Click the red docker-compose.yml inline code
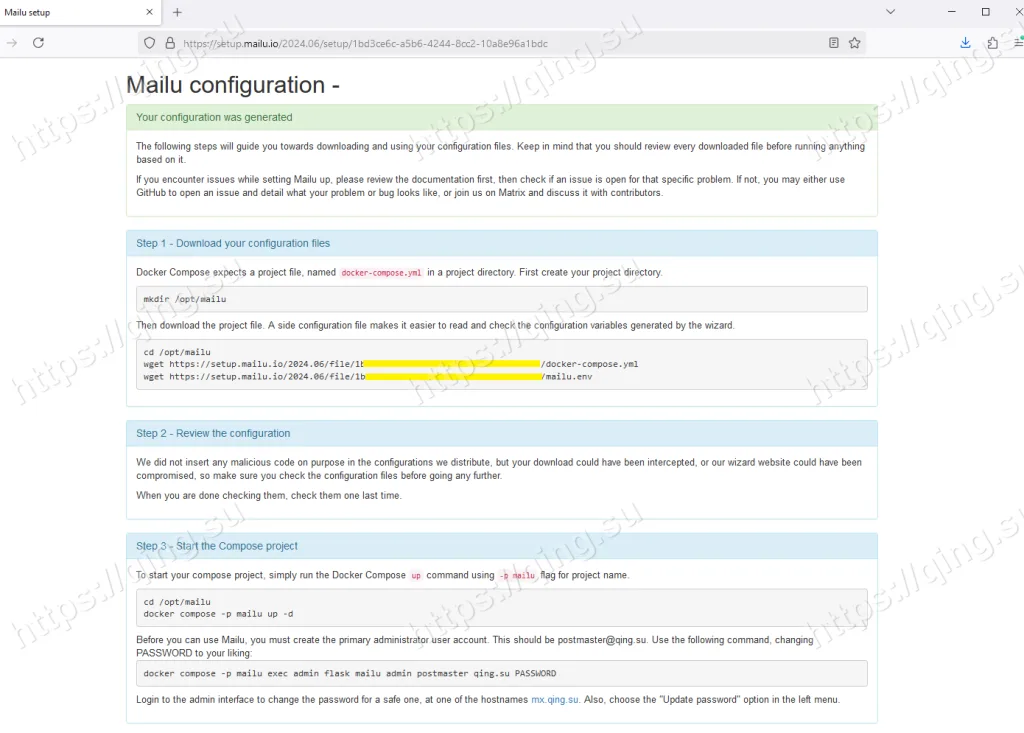Image resolution: width=1024 pixels, height=733 pixels. [x=381, y=272]
